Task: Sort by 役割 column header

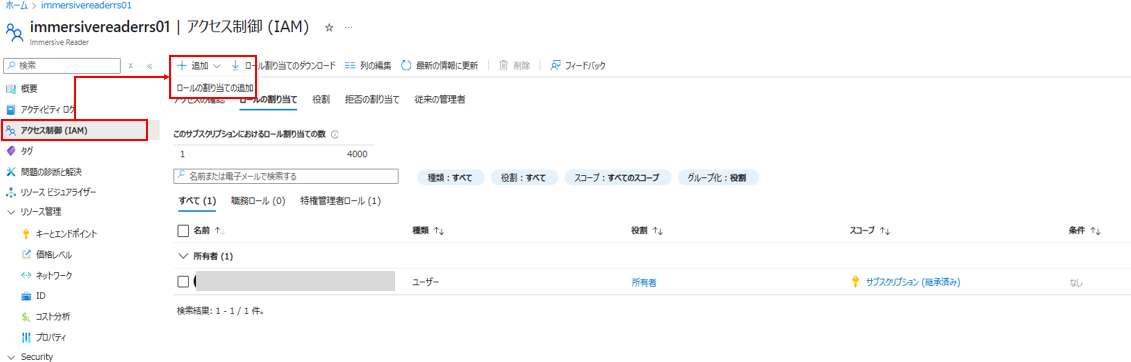Action: point(647,231)
